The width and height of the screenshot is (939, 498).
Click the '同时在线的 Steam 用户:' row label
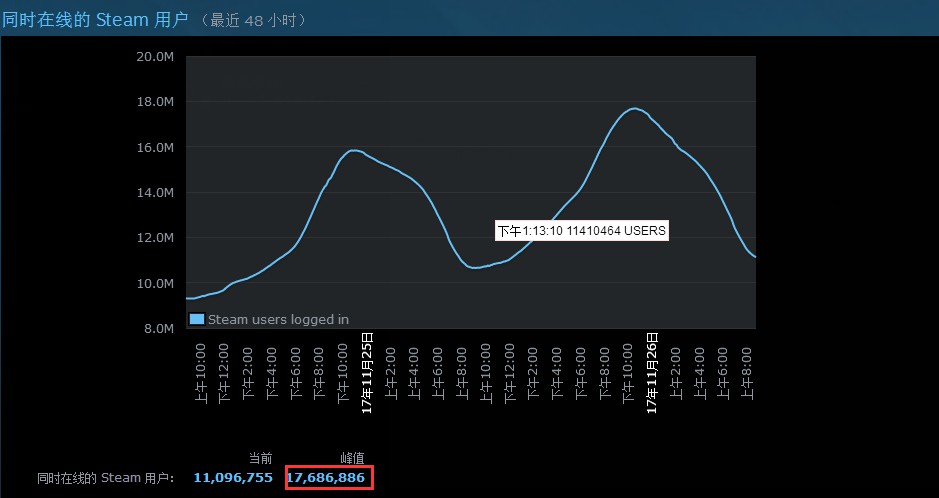pos(106,478)
